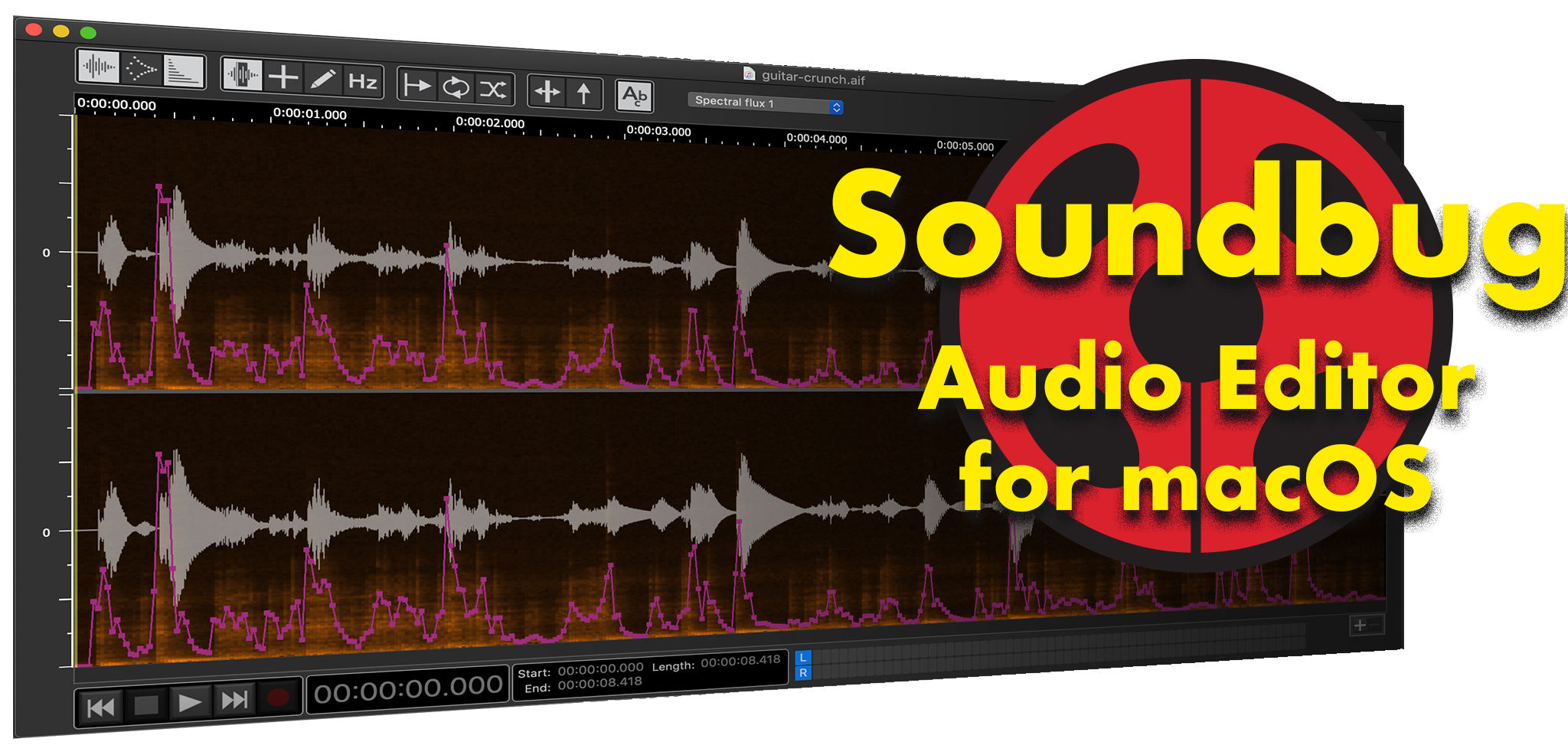Click the upward arrow icon
1568x755 pixels.
(584, 93)
